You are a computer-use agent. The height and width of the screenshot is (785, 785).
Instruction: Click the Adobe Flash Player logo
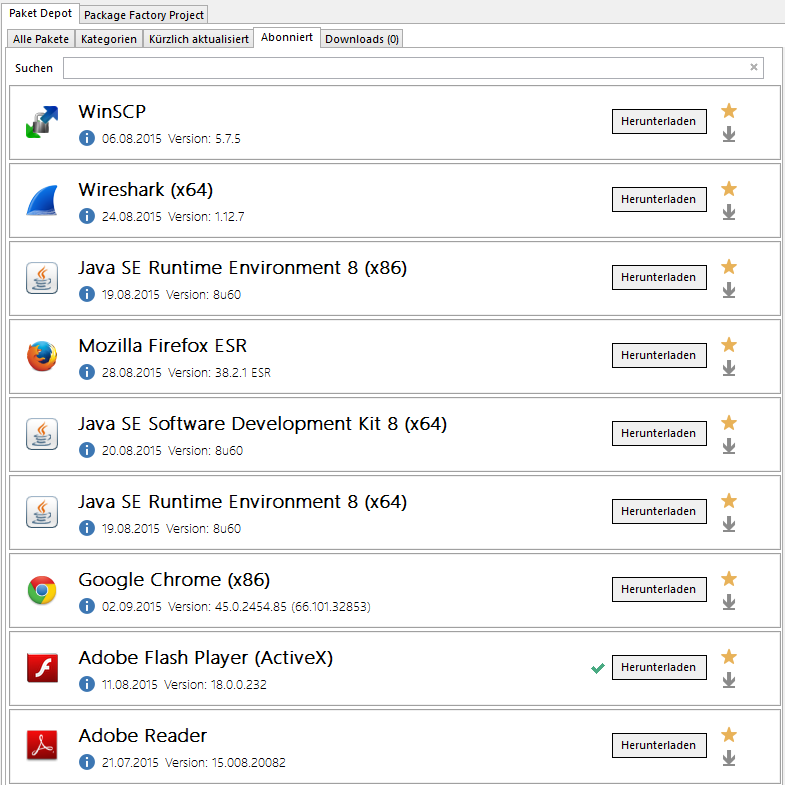(42, 668)
